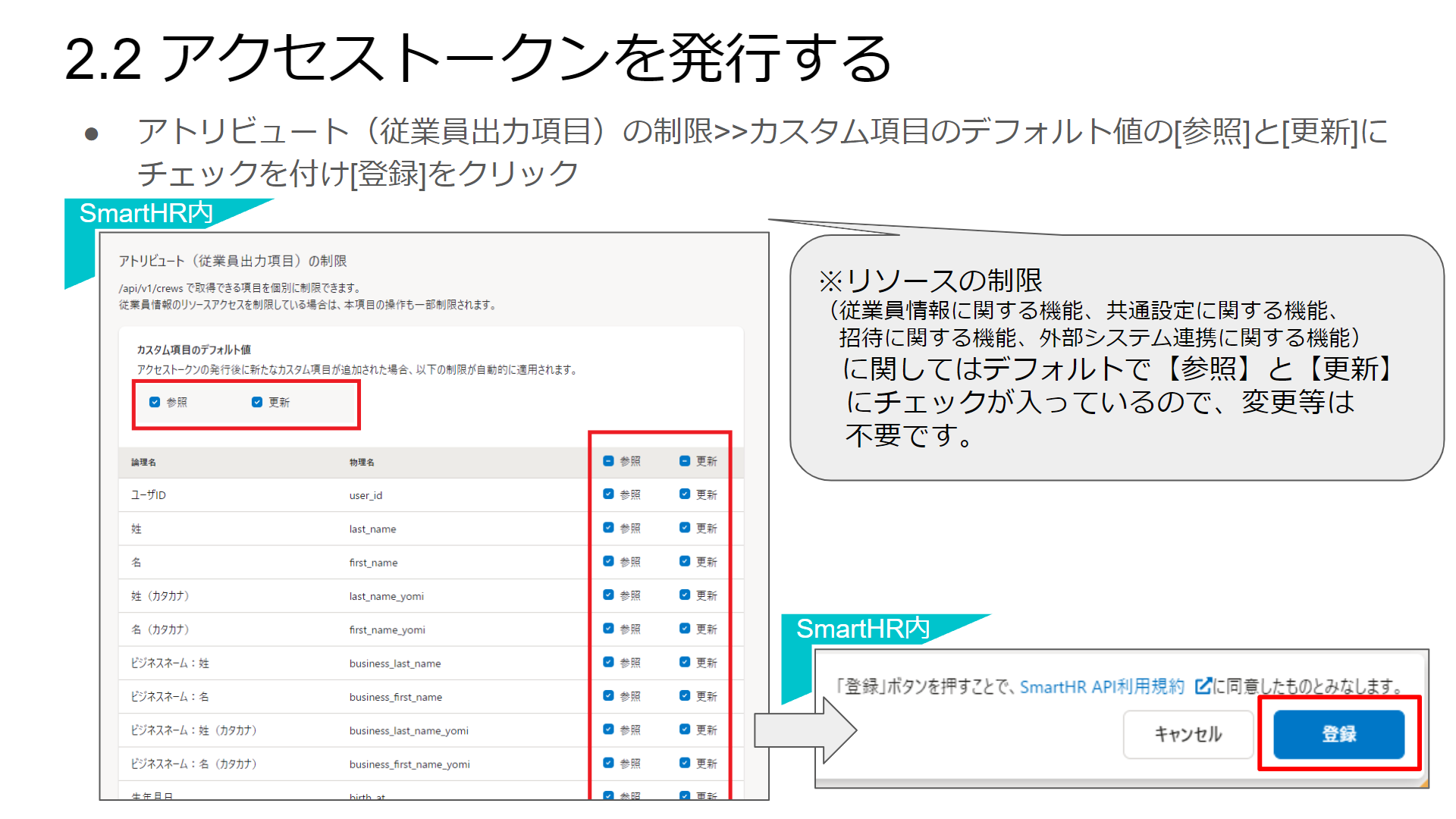
Task: Click the アトリビュート（従業員出力項目）の制限 panel title
Action: coord(233,261)
